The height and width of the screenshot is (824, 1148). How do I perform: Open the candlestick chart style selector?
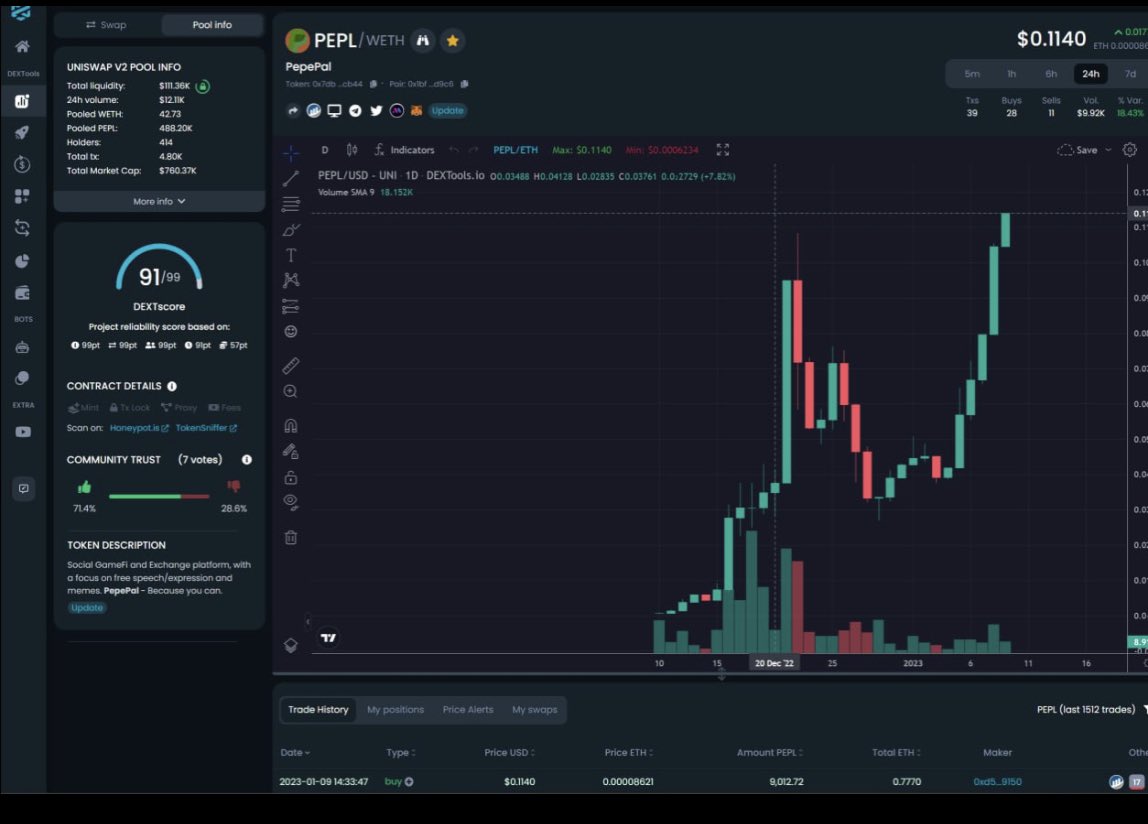(352, 150)
